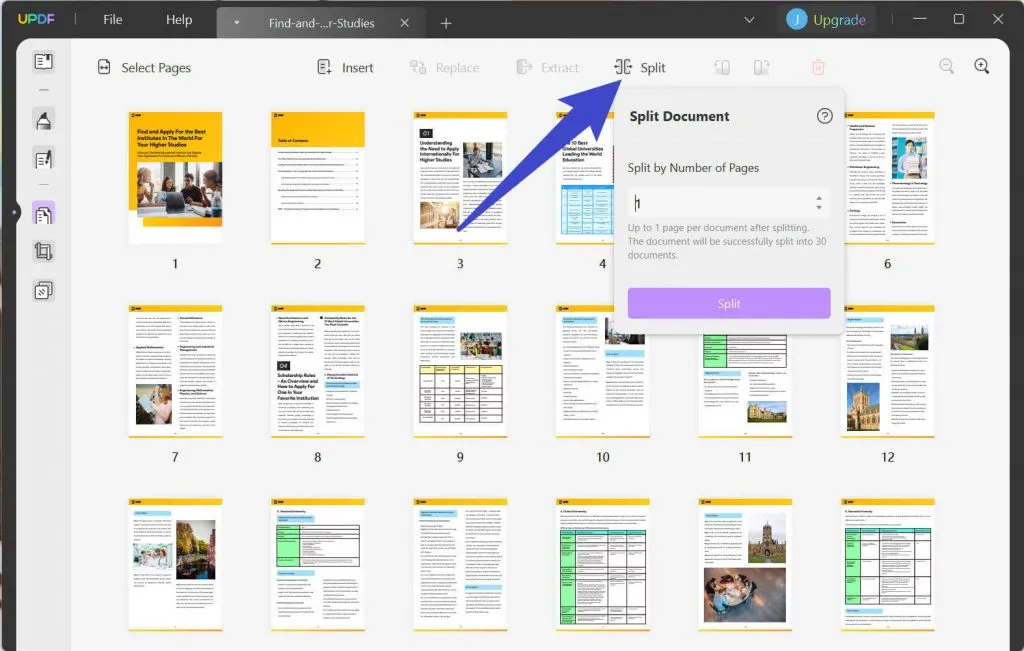Increase page count with the up arrow
The height and width of the screenshot is (651, 1024).
point(816,196)
